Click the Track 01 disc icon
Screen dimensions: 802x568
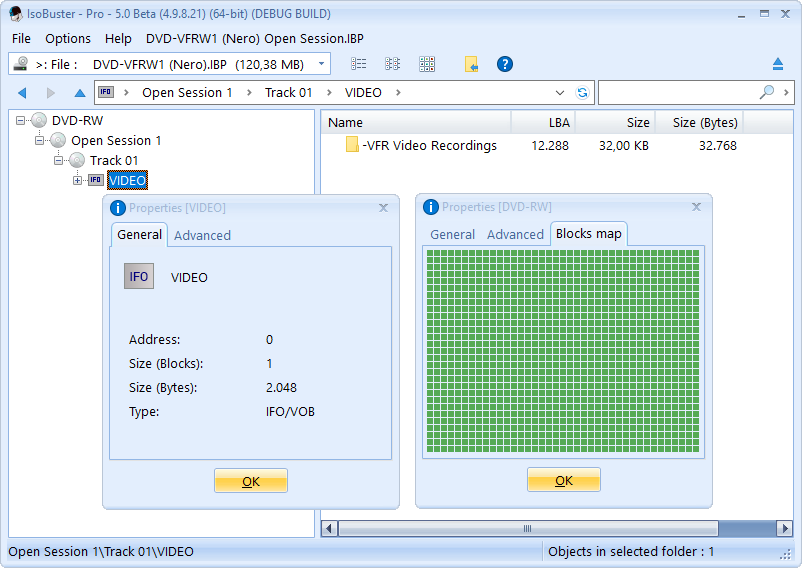pyautogui.click(x=77, y=160)
